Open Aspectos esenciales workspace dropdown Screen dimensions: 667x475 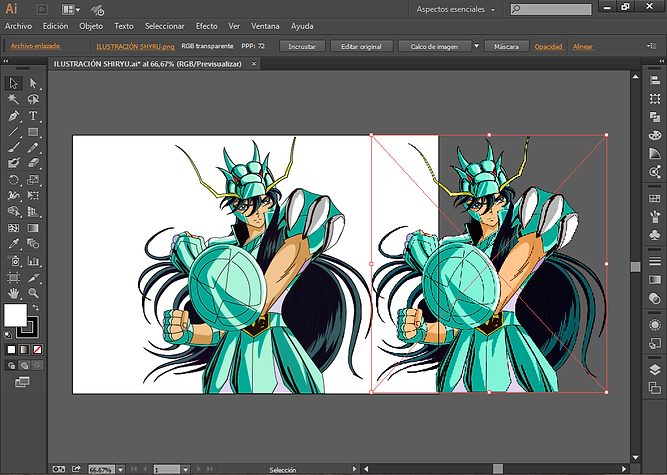click(456, 9)
